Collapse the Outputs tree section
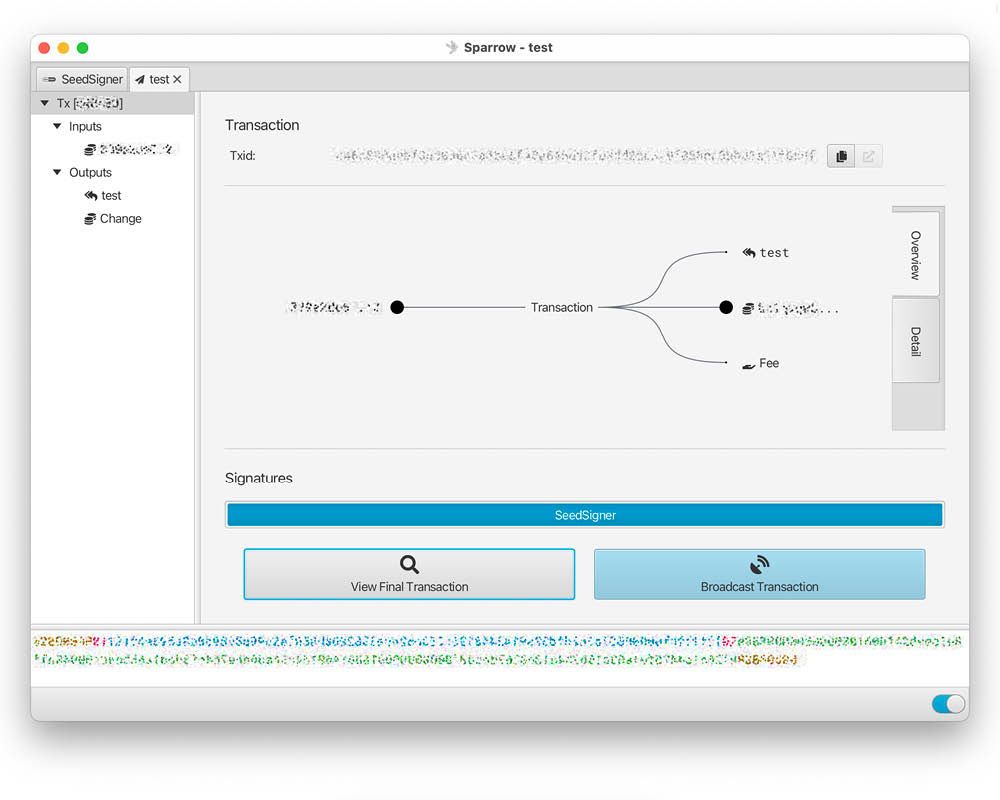The width and height of the screenshot is (1000, 800). pyautogui.click(x=57, y=172)
